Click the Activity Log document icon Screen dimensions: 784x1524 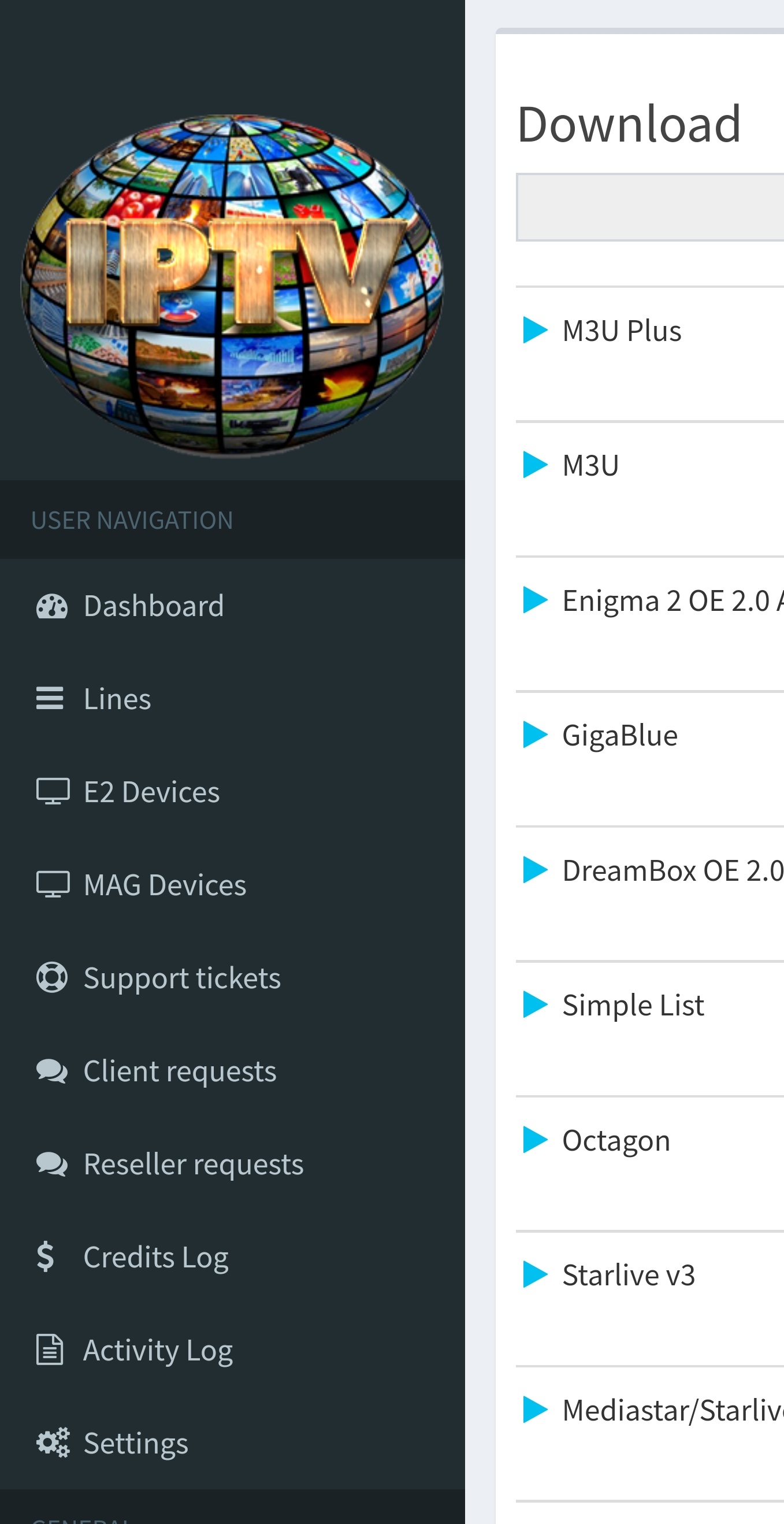(50, 1350)
